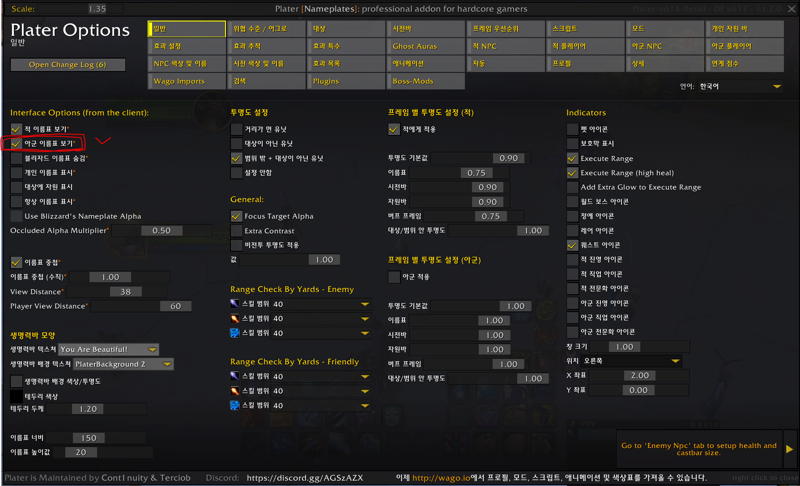The image size is (800, 486).
Task: Open the 프로필 tab
Action: pos(585,64)
